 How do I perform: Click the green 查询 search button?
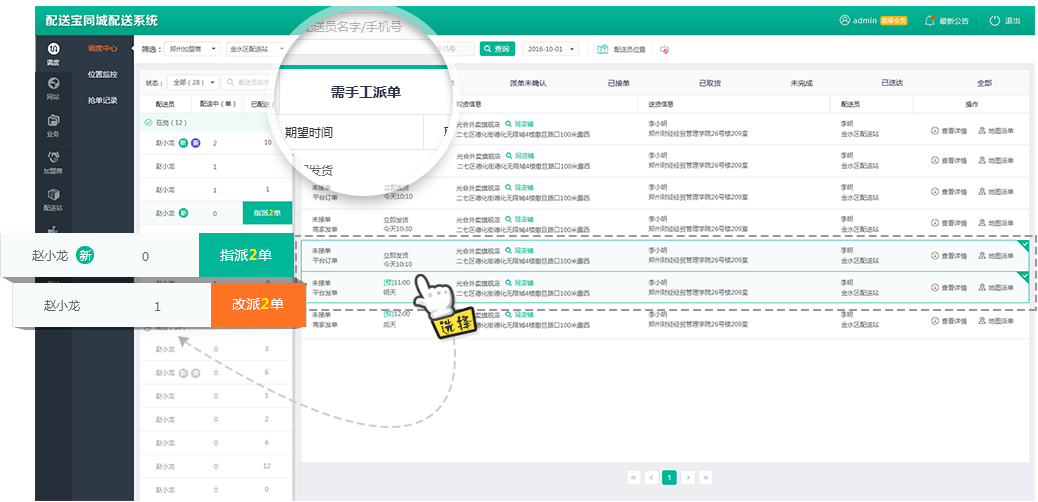point(497,48)
